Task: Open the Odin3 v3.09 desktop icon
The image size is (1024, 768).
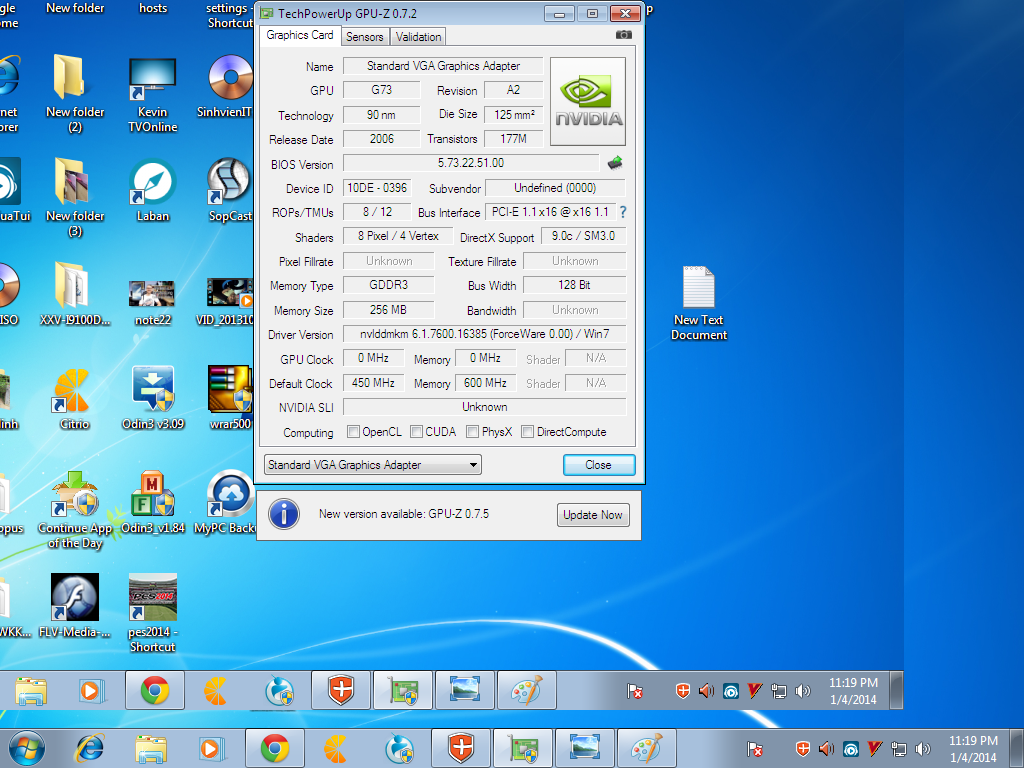Action: (153, 389)
